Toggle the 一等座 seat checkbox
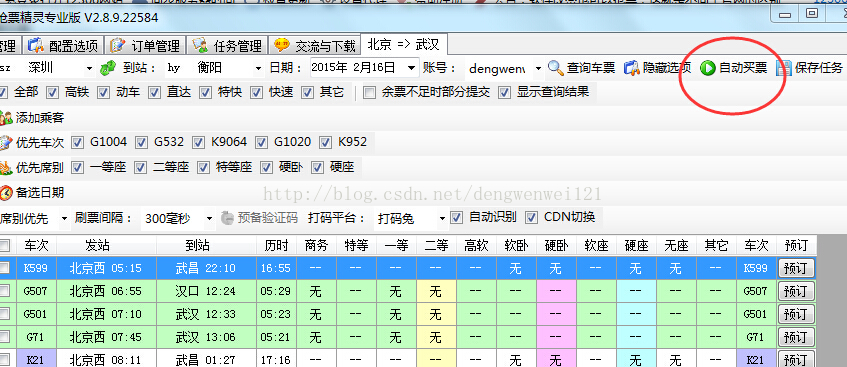Viewport: 847px width, 367px height. coord(78,168)
